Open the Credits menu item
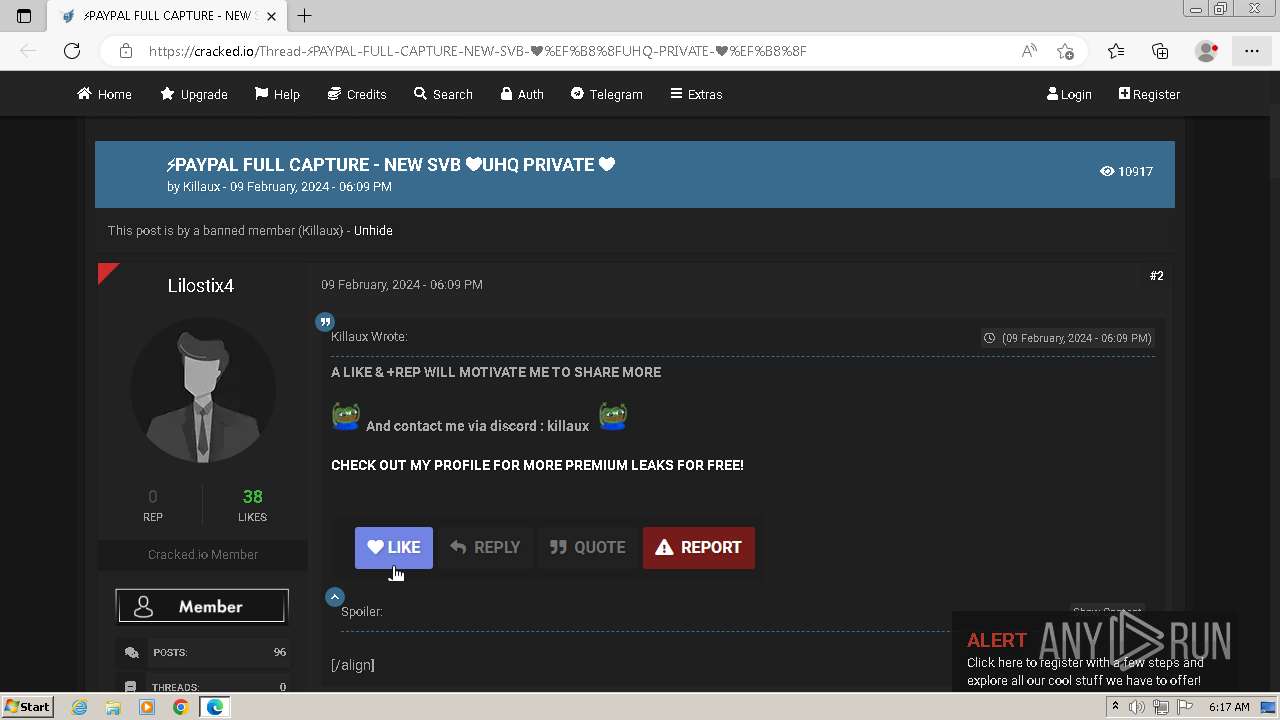The height and width of the screenshot is (720, 1280). [357, 94]
